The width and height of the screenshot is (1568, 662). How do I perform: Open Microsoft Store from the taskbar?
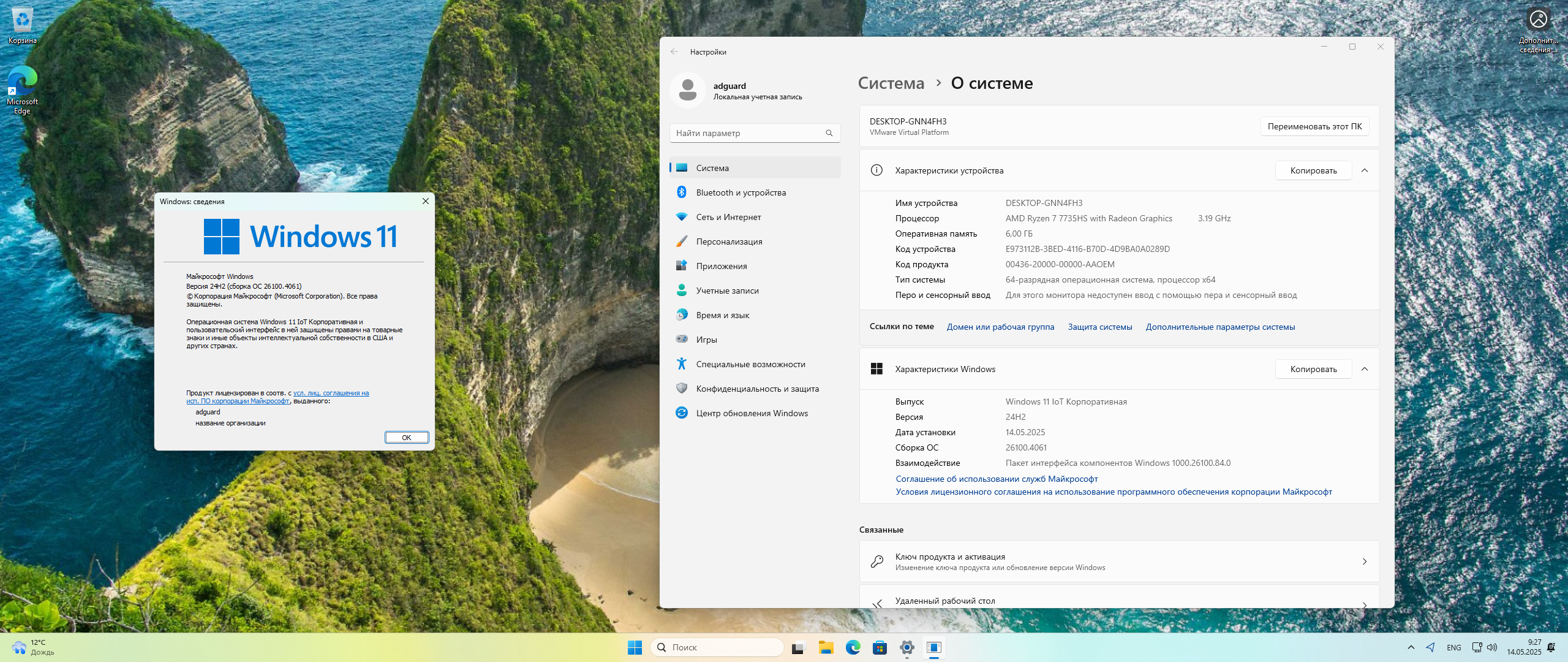click(880, 647)
